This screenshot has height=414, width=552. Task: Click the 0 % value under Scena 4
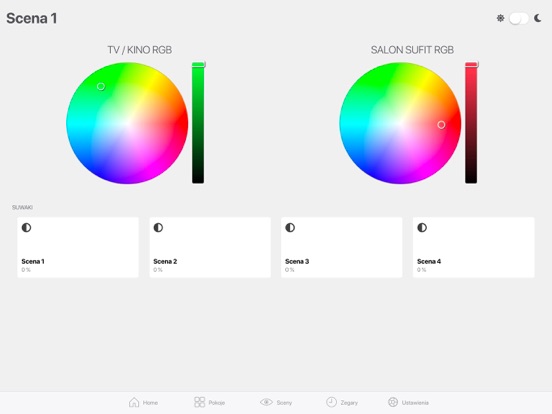(x=422, y=270)
